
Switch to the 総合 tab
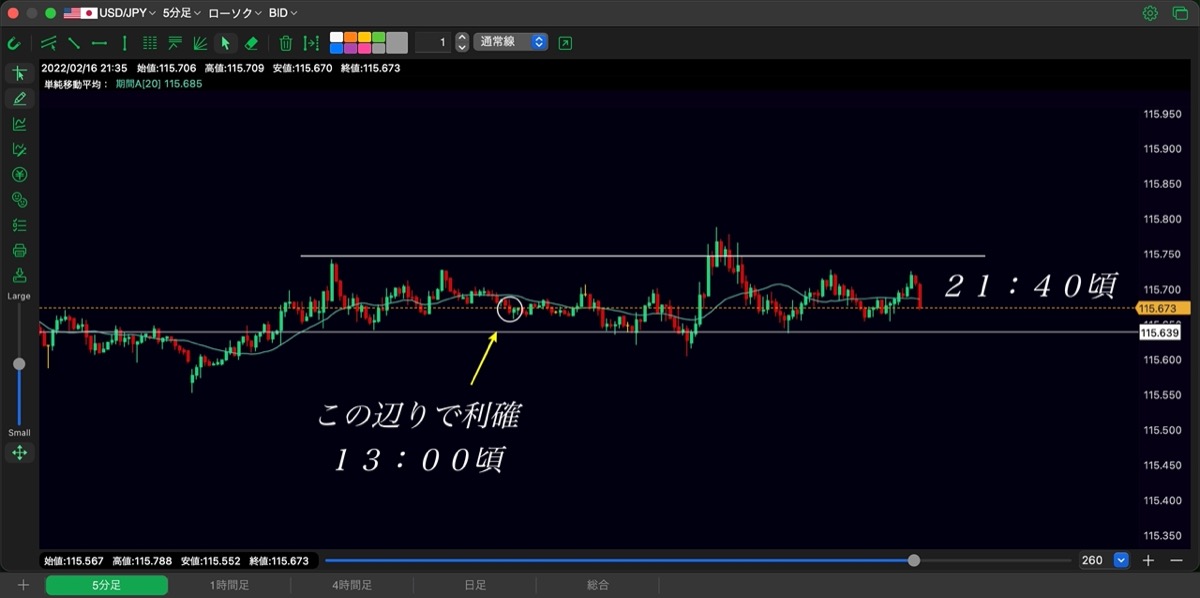pyautogui.click(x=598, y=585)
